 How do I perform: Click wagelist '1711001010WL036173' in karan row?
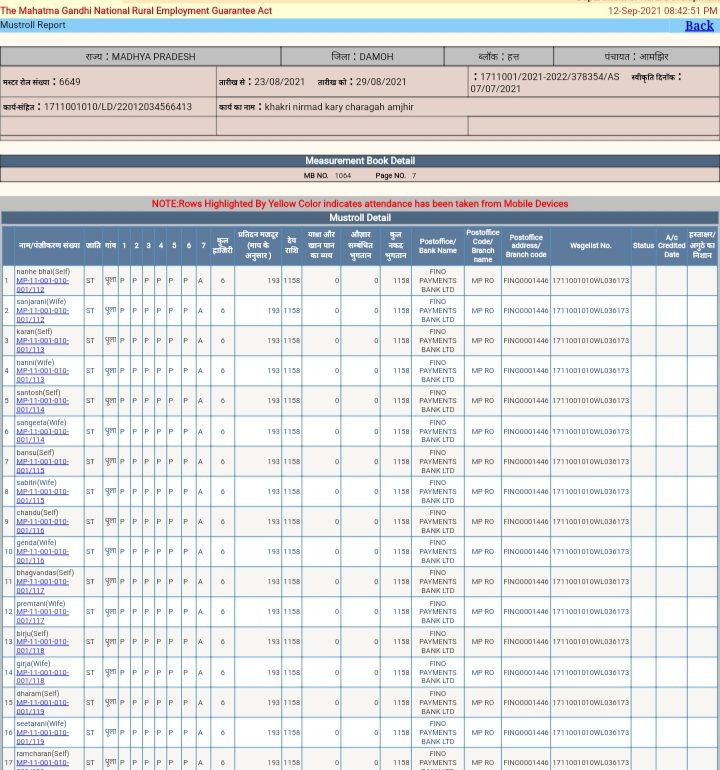[591, 341]
